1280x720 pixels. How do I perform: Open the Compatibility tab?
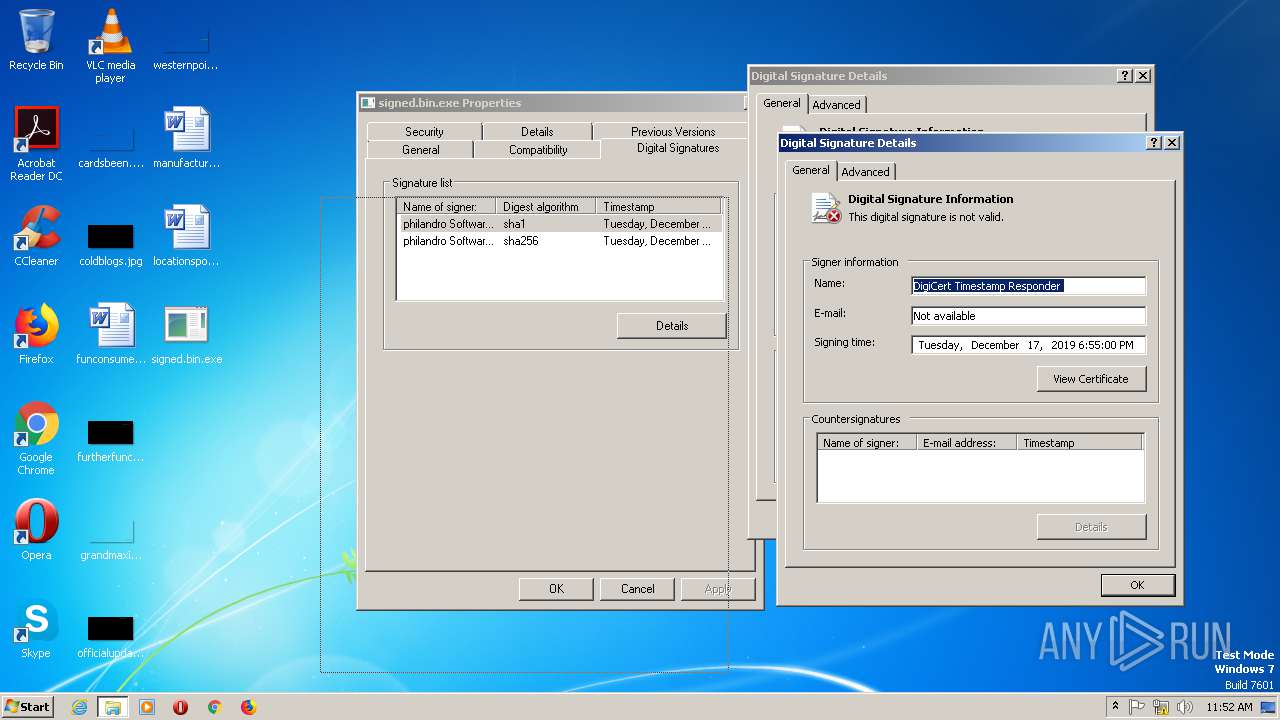pos(538,149)
